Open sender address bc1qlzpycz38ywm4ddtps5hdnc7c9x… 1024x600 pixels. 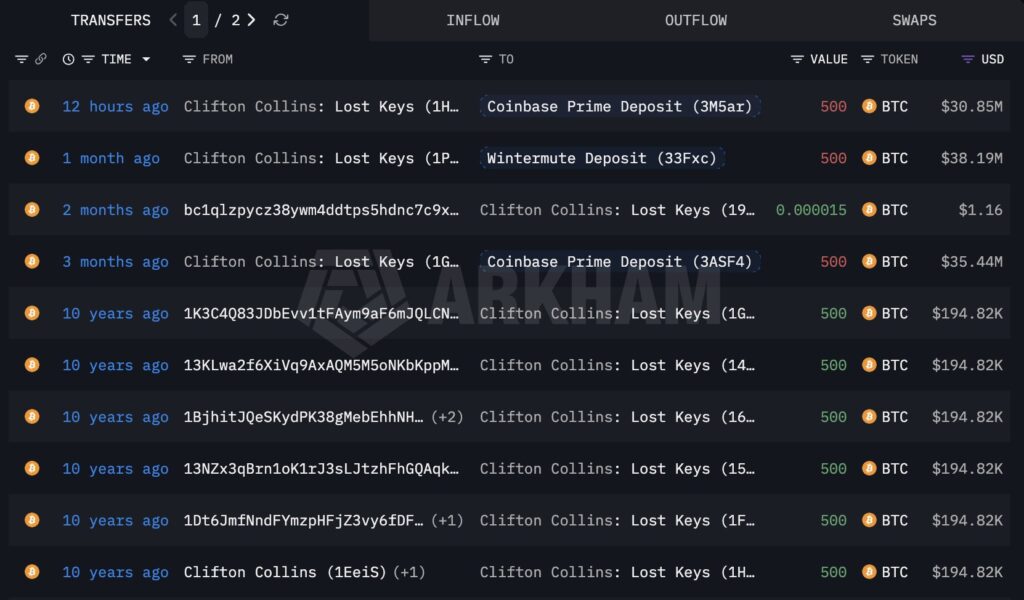[321, 210]
